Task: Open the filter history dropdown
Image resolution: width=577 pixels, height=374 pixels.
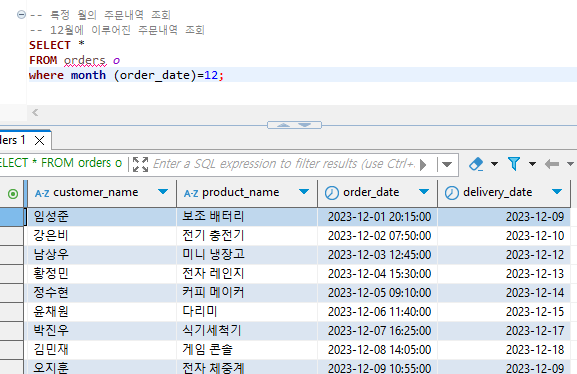Action: pyautogui.click(x=447, y=164)
